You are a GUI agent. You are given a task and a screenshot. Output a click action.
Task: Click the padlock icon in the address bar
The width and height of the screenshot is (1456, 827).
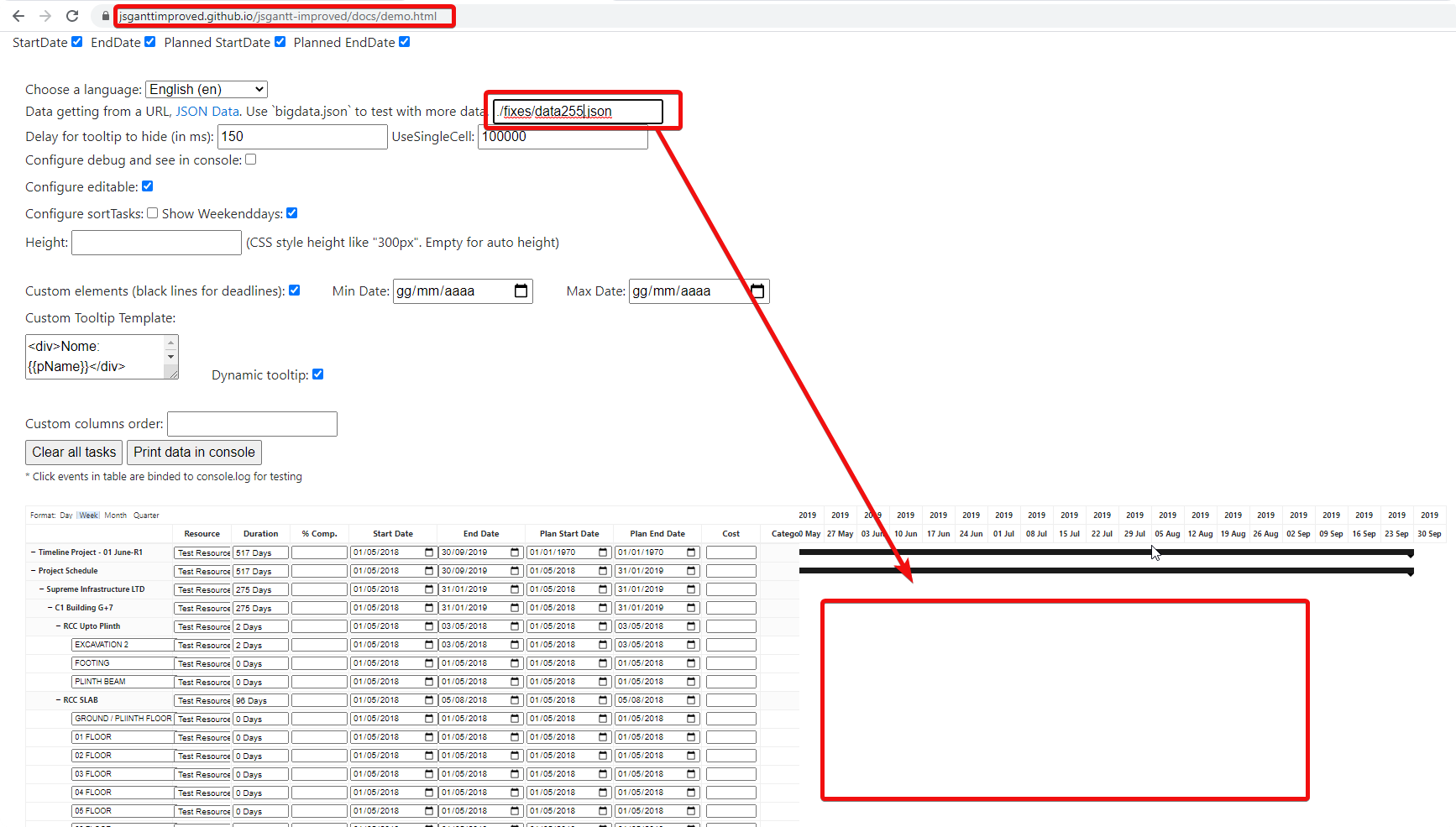click(x=105, y=16)
